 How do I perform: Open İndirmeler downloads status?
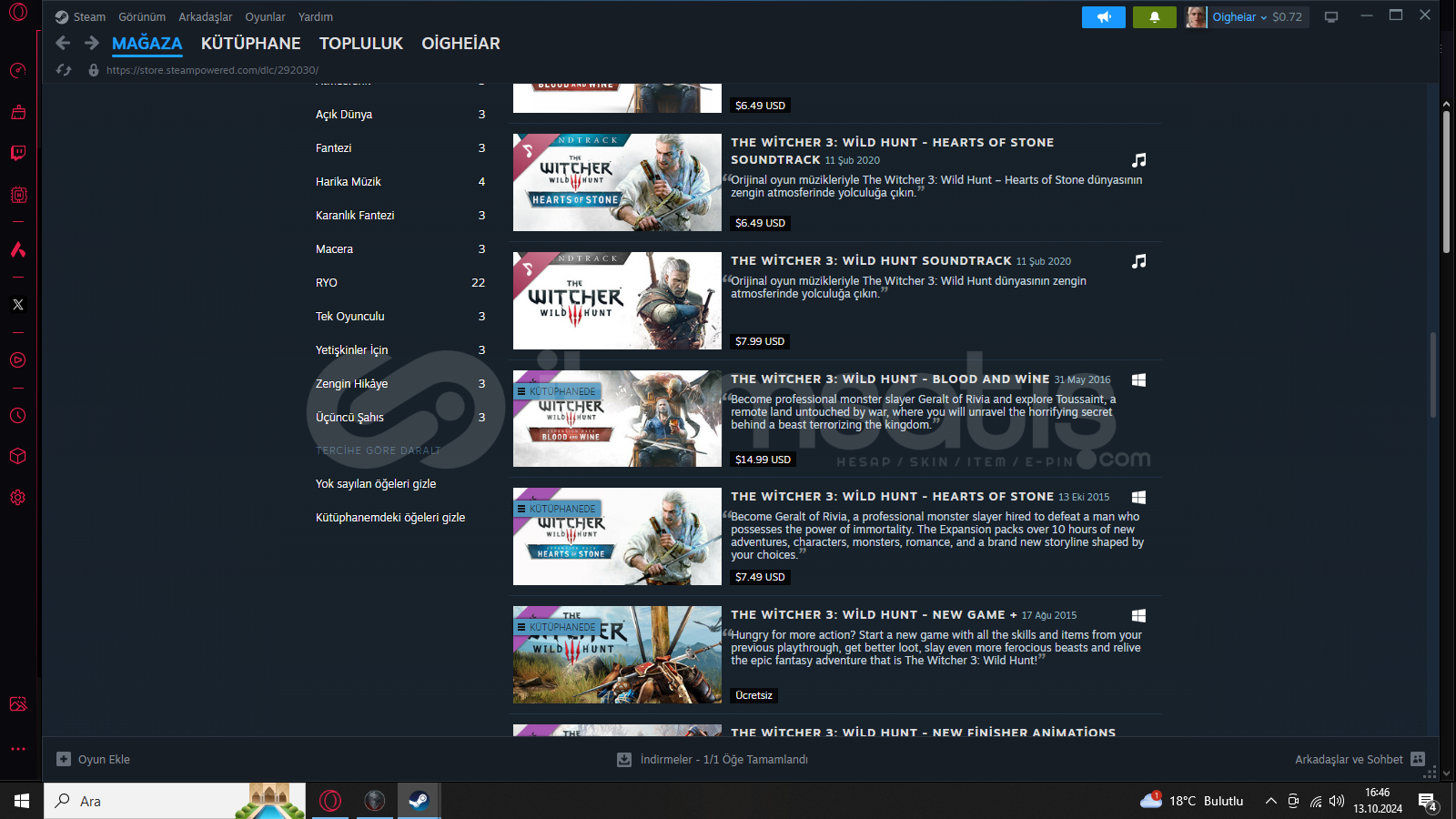[x=713, y=760]
